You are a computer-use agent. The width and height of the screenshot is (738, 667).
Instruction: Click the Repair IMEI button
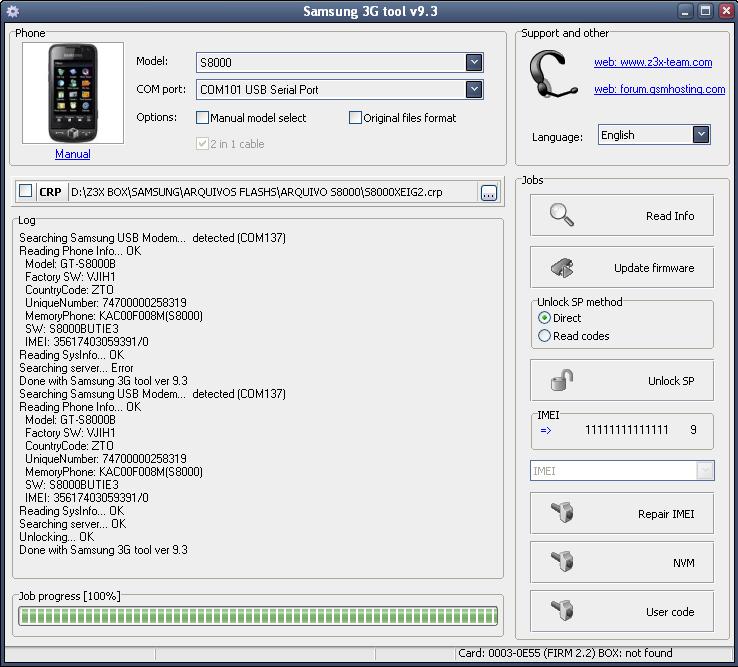(622, 513)
